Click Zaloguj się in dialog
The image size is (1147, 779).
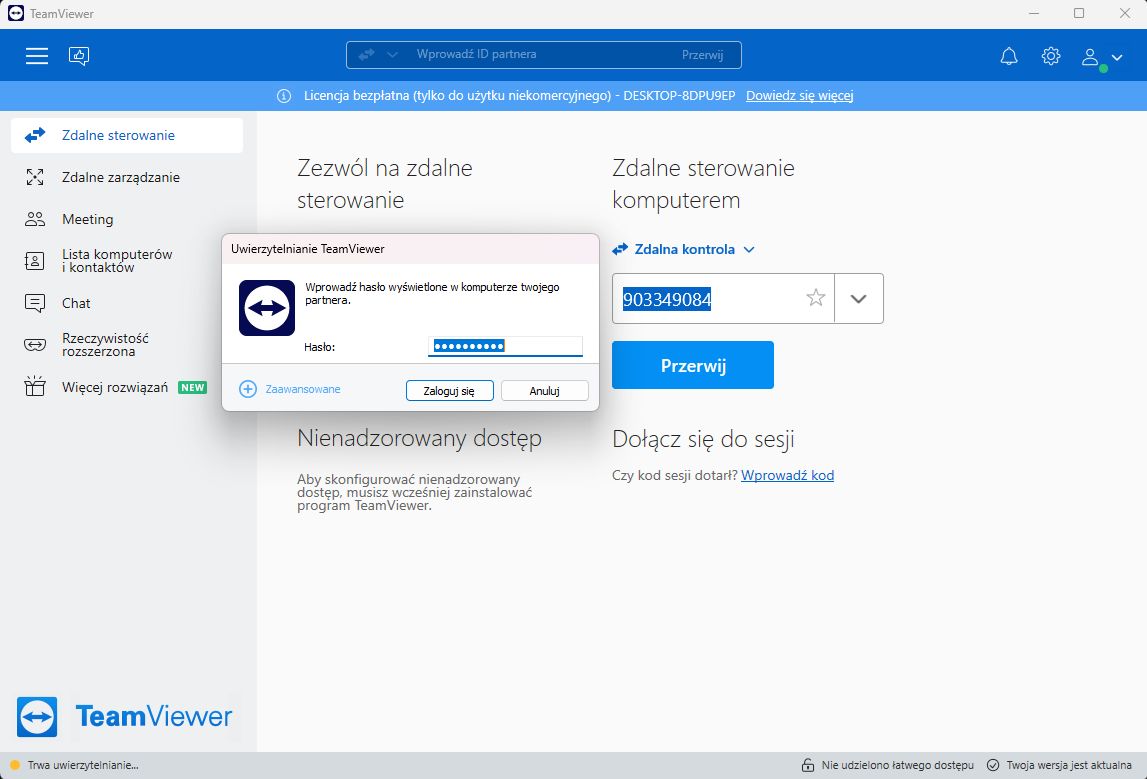(x=449, y=391)
